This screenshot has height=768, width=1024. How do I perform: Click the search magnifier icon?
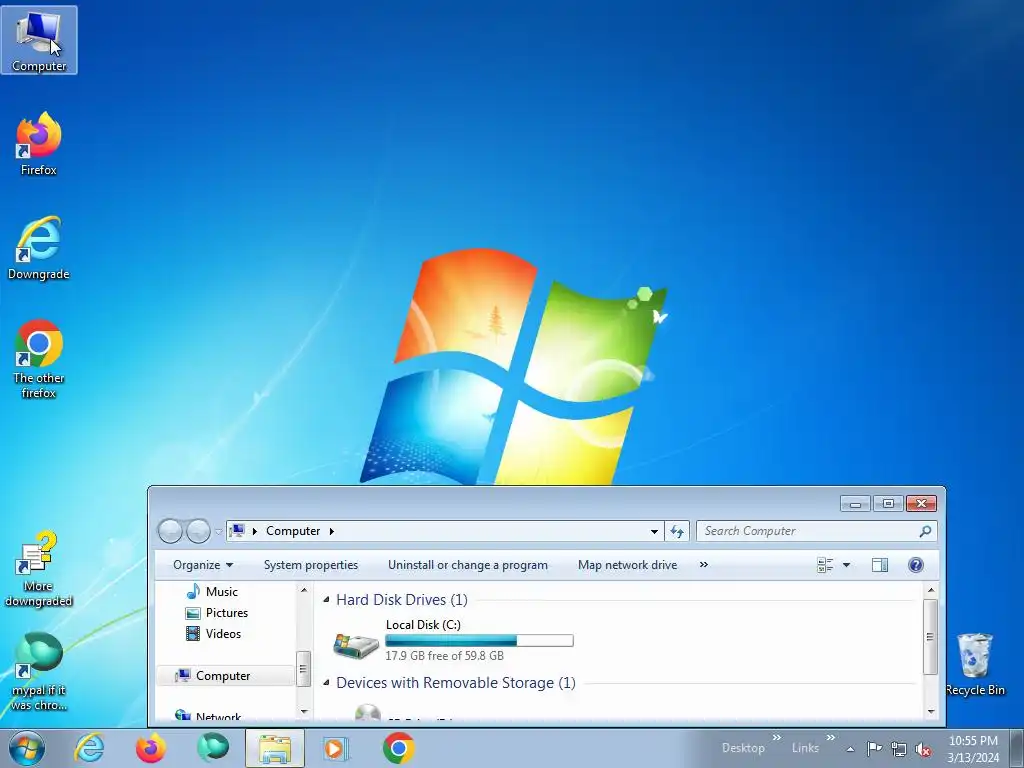(x=925, y=531)
